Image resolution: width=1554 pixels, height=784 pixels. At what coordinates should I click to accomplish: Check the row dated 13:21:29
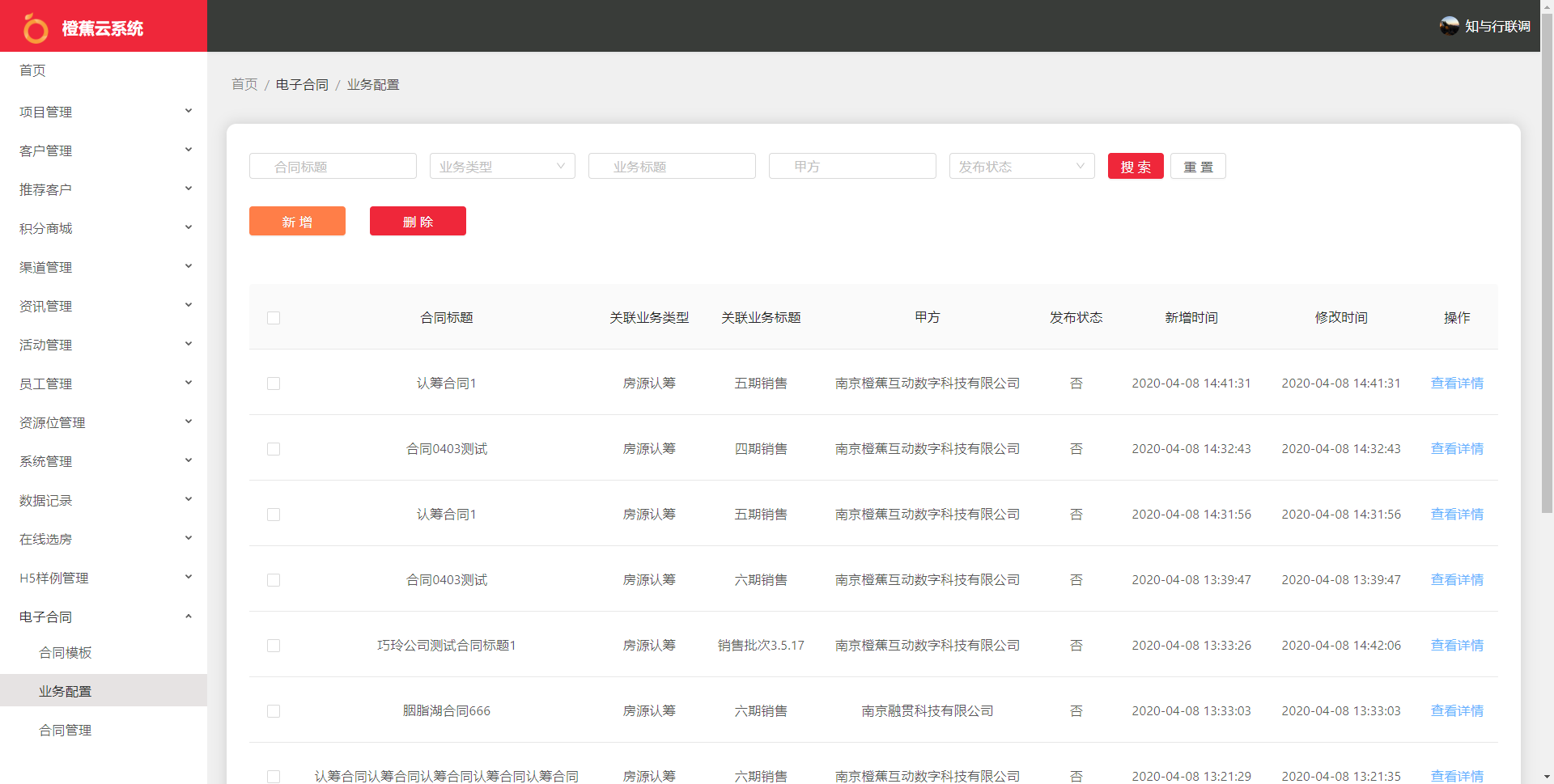click(x=274, y=777)
